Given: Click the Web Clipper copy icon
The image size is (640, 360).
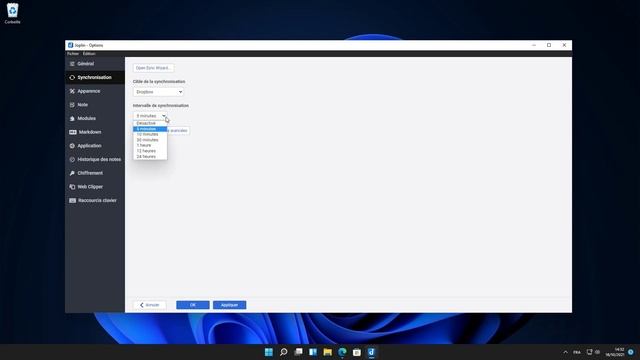Looking at the screenshot, I should pyautogui.click(x=72, y=187).
